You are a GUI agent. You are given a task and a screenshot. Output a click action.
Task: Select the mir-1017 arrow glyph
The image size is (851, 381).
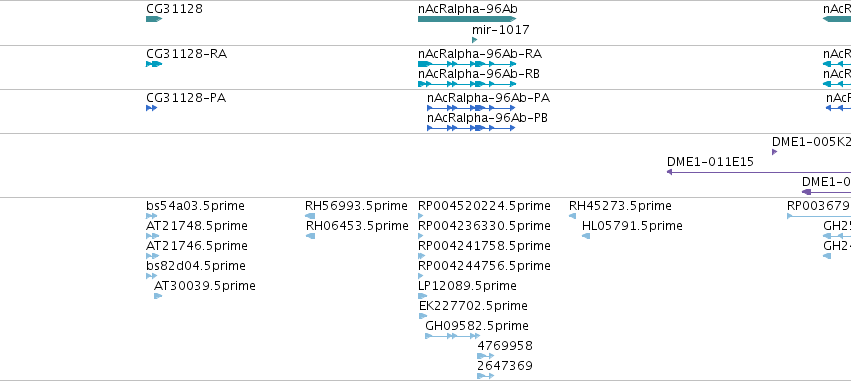point(475,40)
